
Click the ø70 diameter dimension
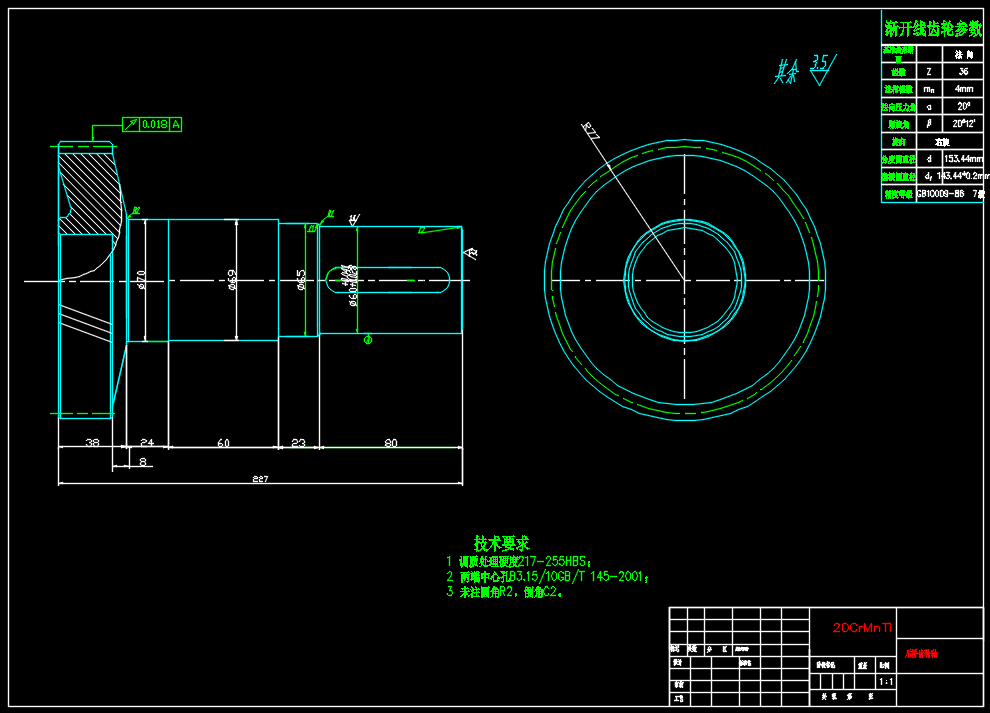[x=143, y=280]
